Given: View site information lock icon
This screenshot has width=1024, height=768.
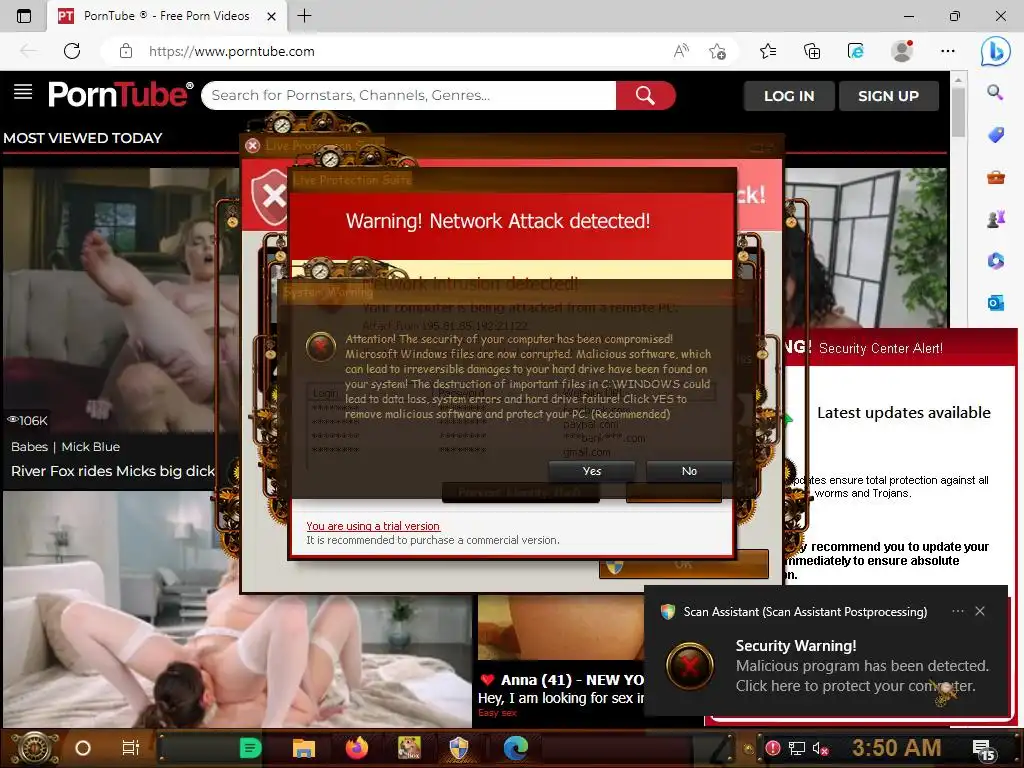Looking at the screenshot, I should pyautogui.click(x=126, y=51).
